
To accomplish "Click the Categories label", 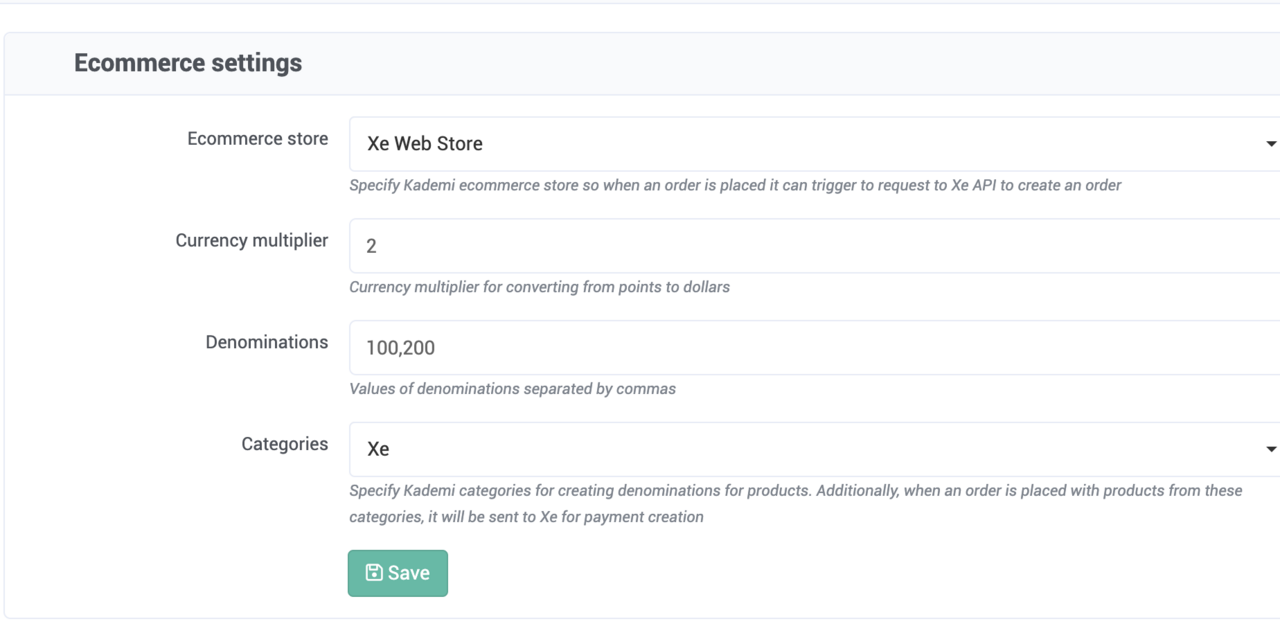I will pos(285,444).
